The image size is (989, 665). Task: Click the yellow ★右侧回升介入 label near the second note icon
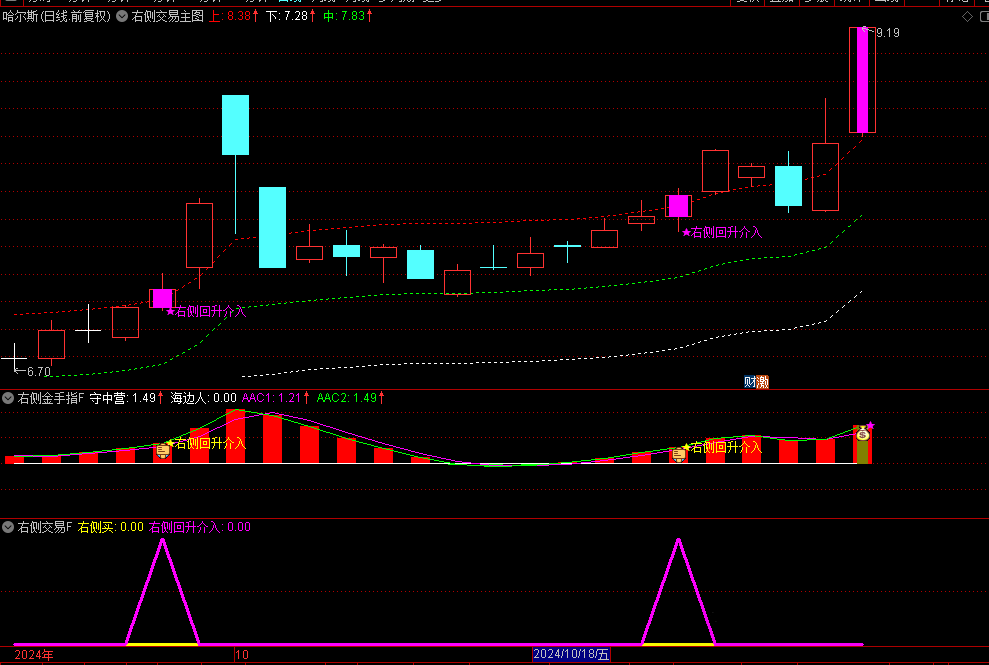[722, 447]
